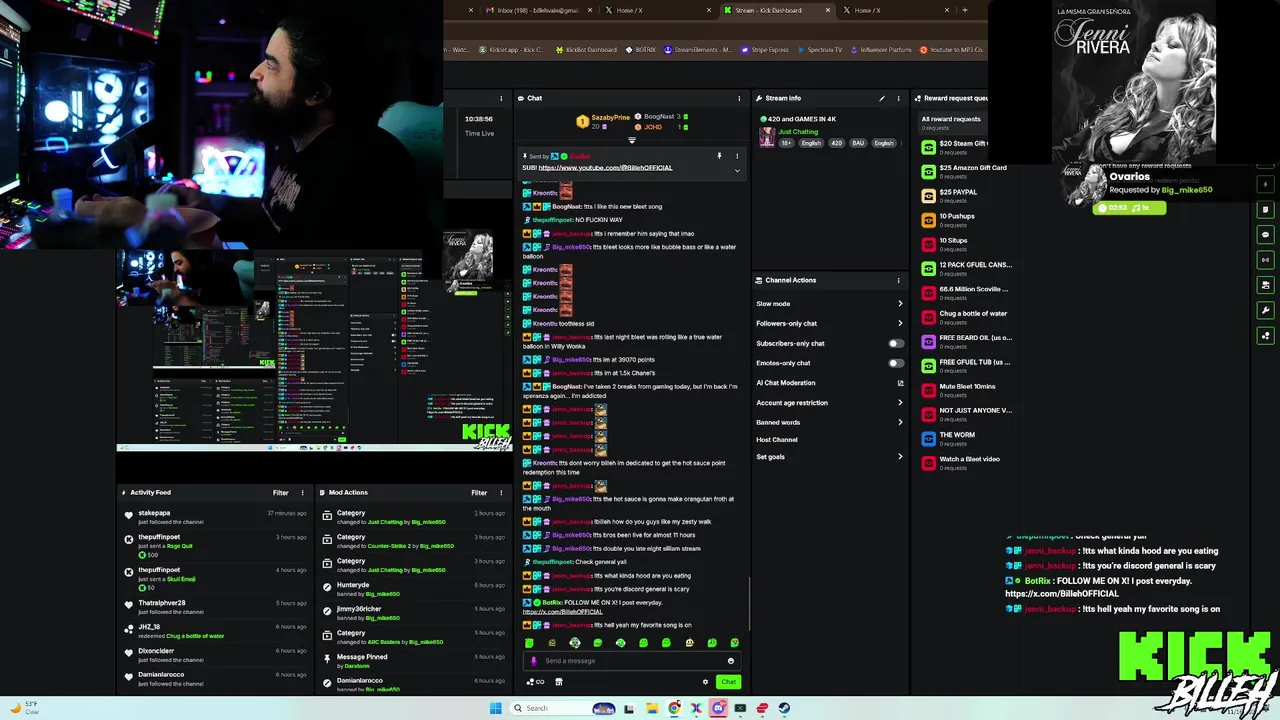
Task: Open the pinned message three-dot menu
Action: pos(737,156)
